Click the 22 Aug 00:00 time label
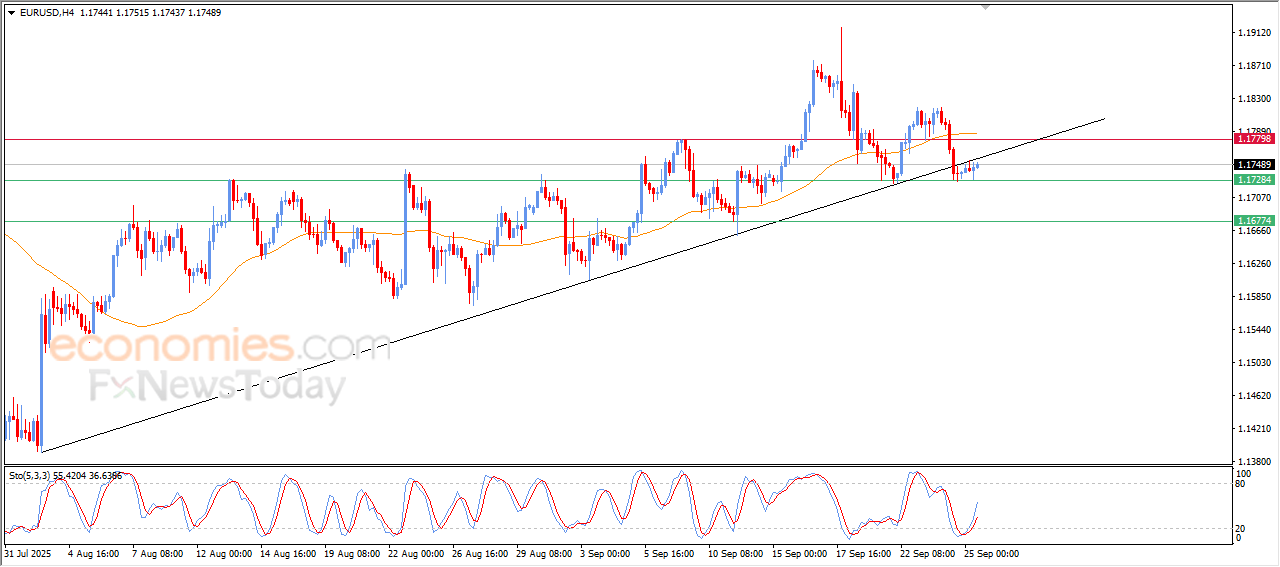This screenshot has width=1280, height=567. click(x=417, y=553)
